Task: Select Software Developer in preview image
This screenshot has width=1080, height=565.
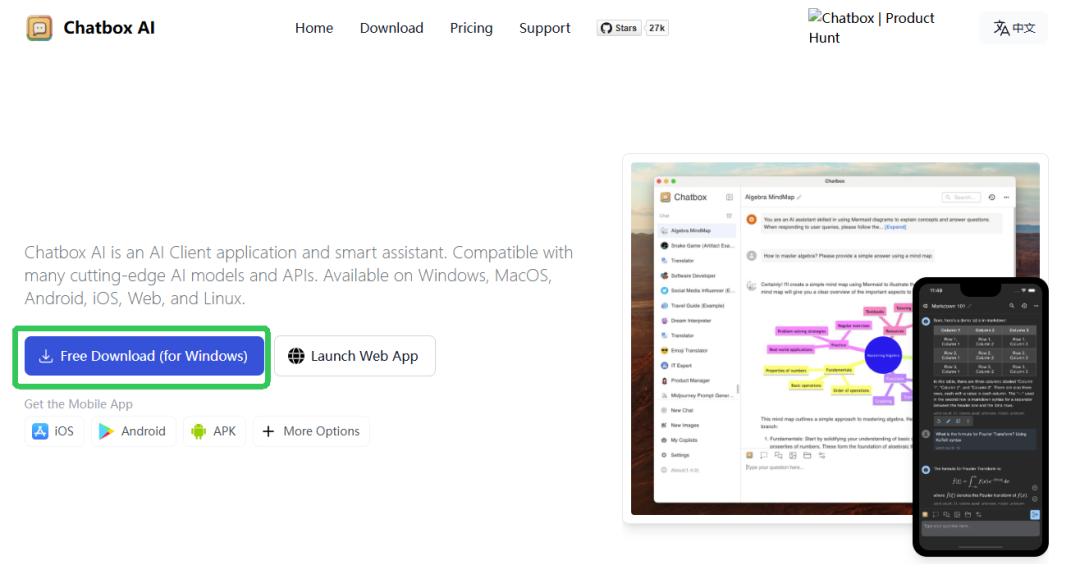Action: (693, 276)
